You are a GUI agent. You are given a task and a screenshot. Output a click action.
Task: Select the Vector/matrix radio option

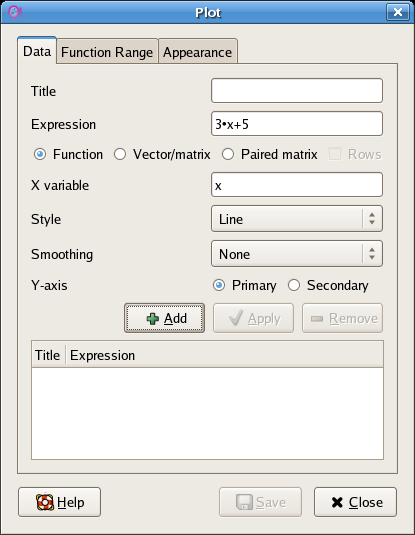(x=120, y=154)
